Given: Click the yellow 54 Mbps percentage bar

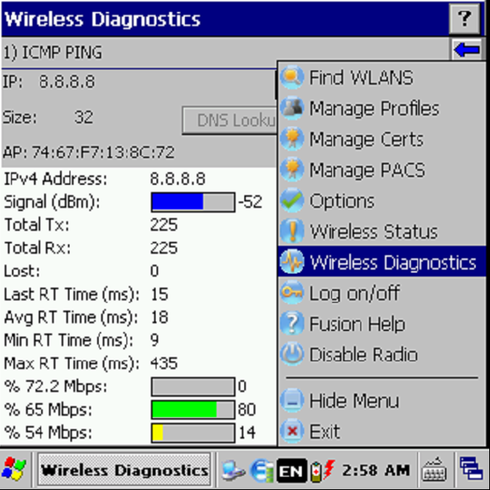Looking at the screenshot, I should coord(193,433).
